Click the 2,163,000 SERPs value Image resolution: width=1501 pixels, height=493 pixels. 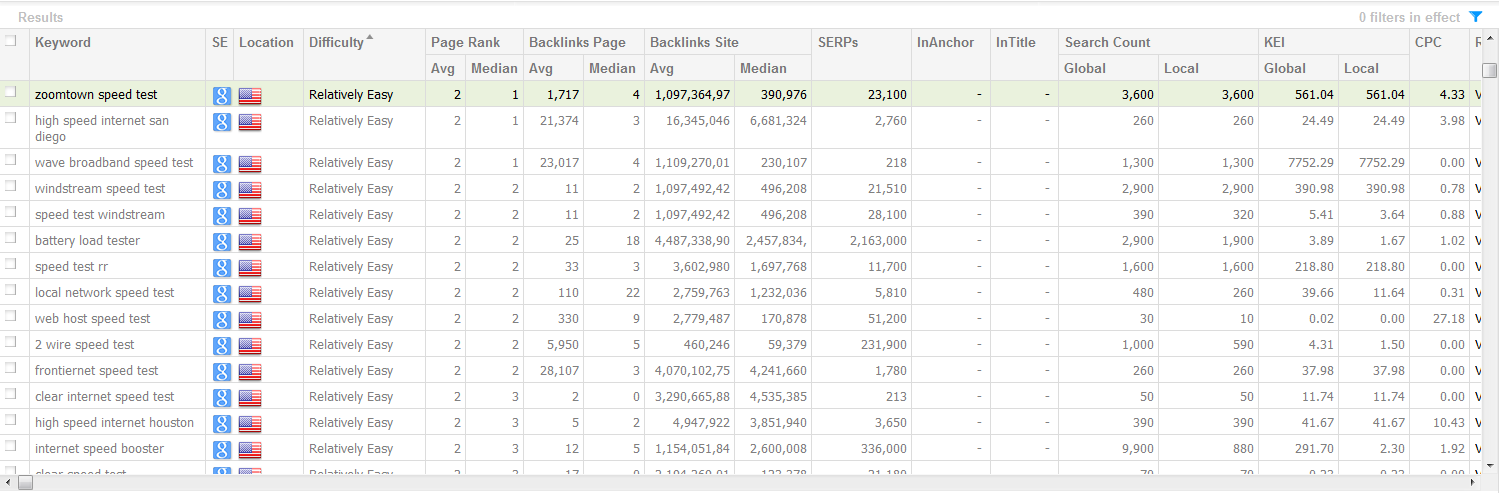(878, 241)
